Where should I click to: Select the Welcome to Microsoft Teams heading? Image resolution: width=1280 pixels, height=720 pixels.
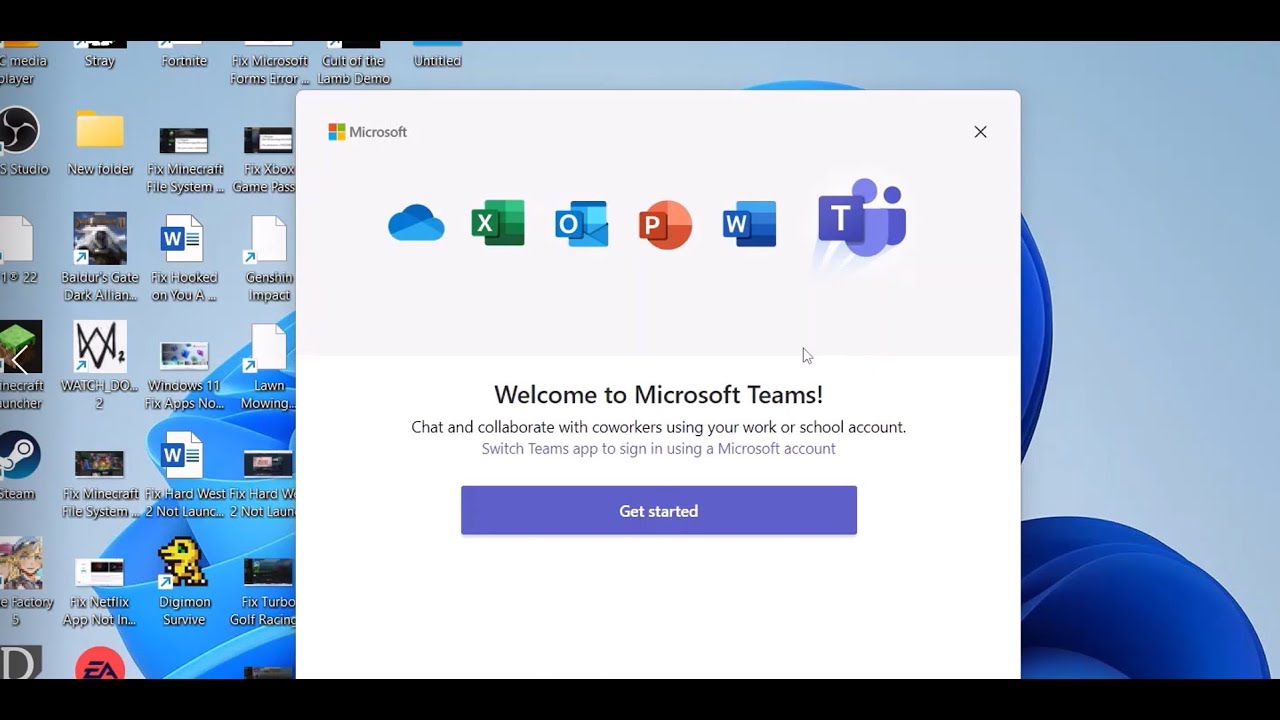pos(659,395)
